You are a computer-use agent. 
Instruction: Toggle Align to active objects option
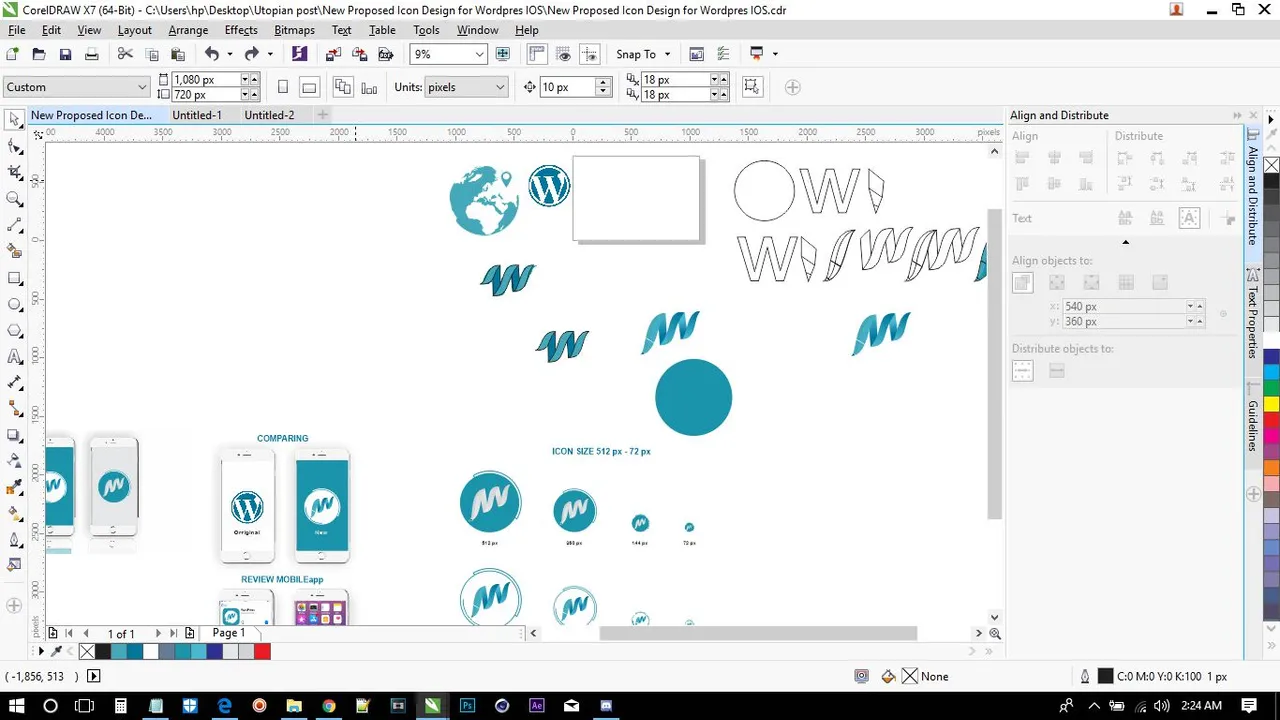(1022, 284)
